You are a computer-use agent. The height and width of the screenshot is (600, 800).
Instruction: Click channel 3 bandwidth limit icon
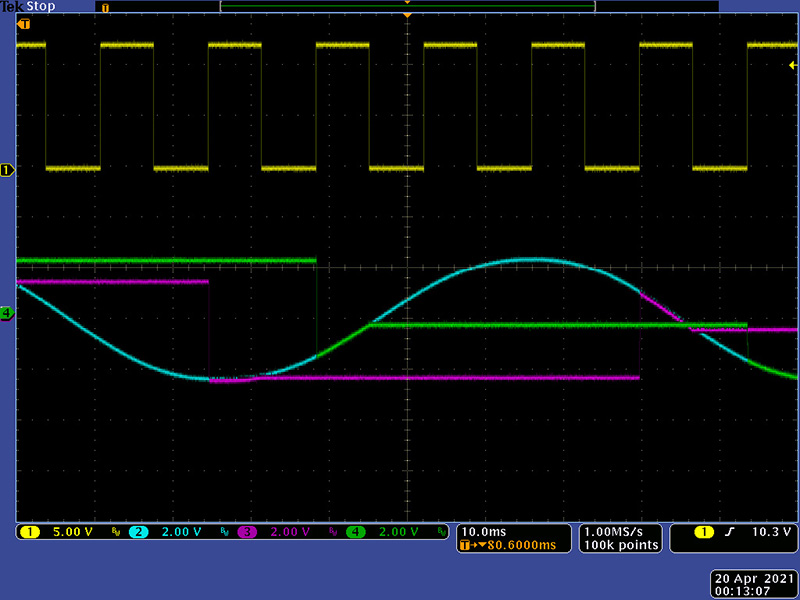pos(333,532)
